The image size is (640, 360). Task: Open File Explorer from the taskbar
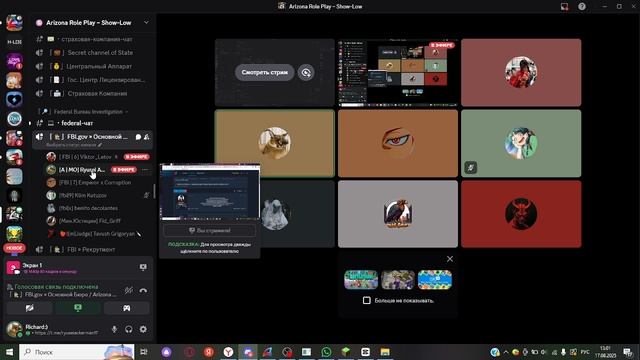(385, 352)
